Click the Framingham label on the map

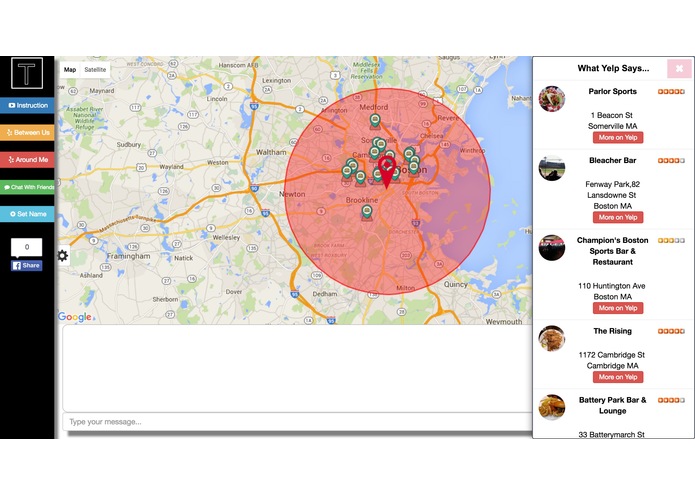[x=129, y=257]
